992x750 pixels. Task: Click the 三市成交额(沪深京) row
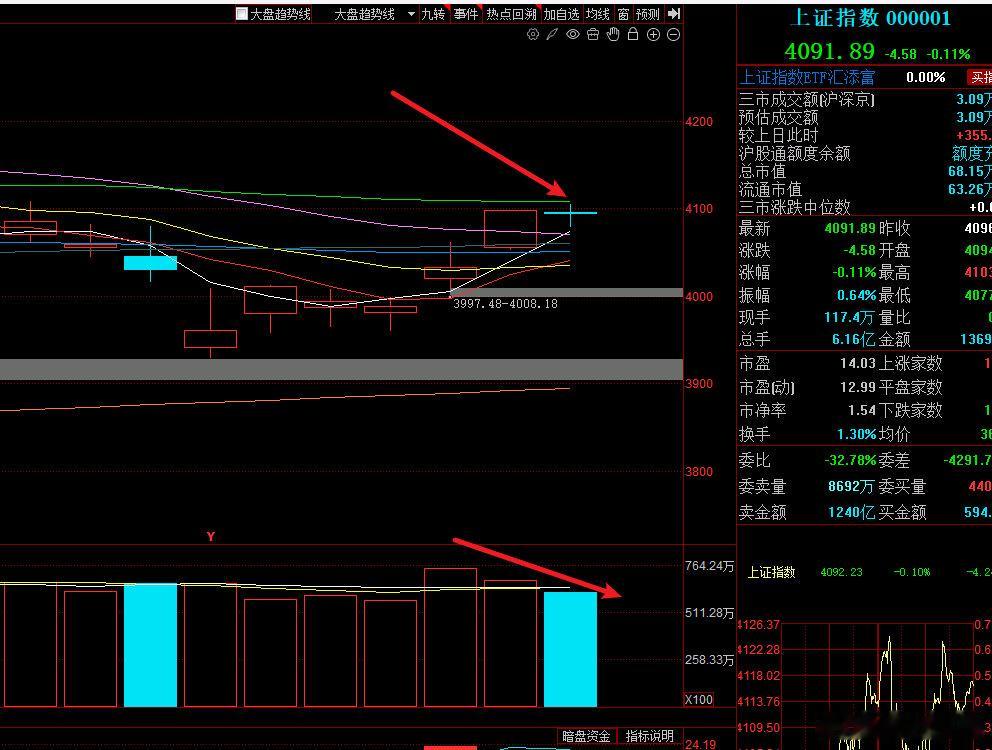point(864,99)
